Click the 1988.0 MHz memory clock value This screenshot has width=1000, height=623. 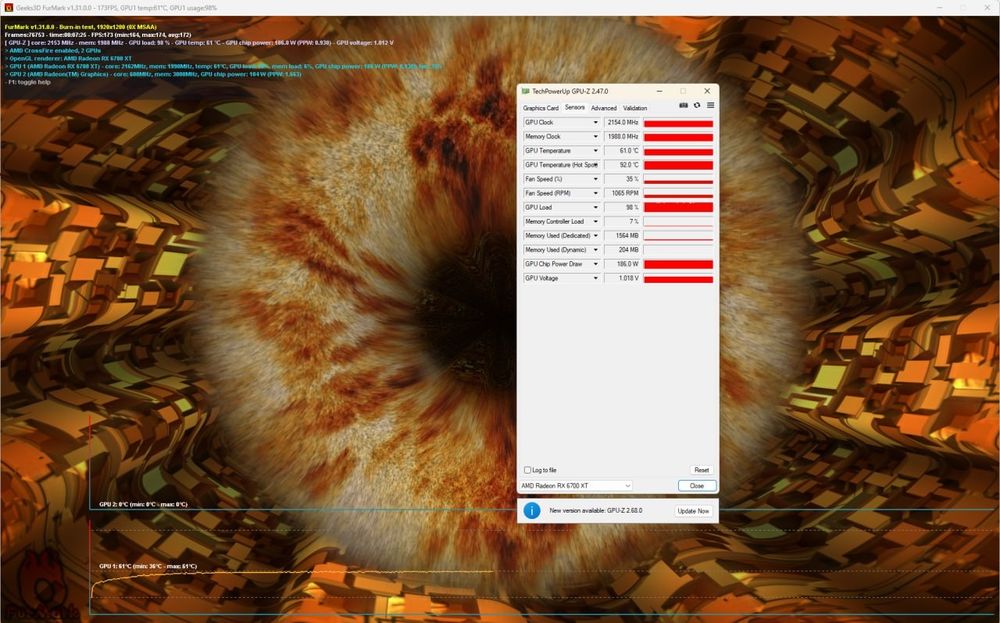(622, 136)
